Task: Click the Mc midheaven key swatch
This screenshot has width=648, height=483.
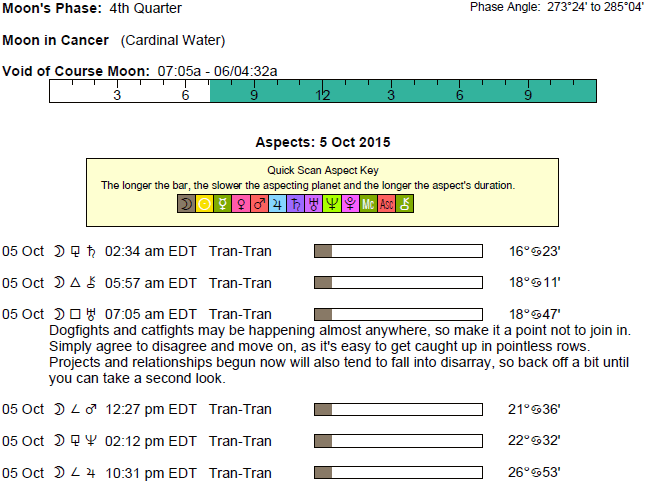Action: tap(368, 204)
